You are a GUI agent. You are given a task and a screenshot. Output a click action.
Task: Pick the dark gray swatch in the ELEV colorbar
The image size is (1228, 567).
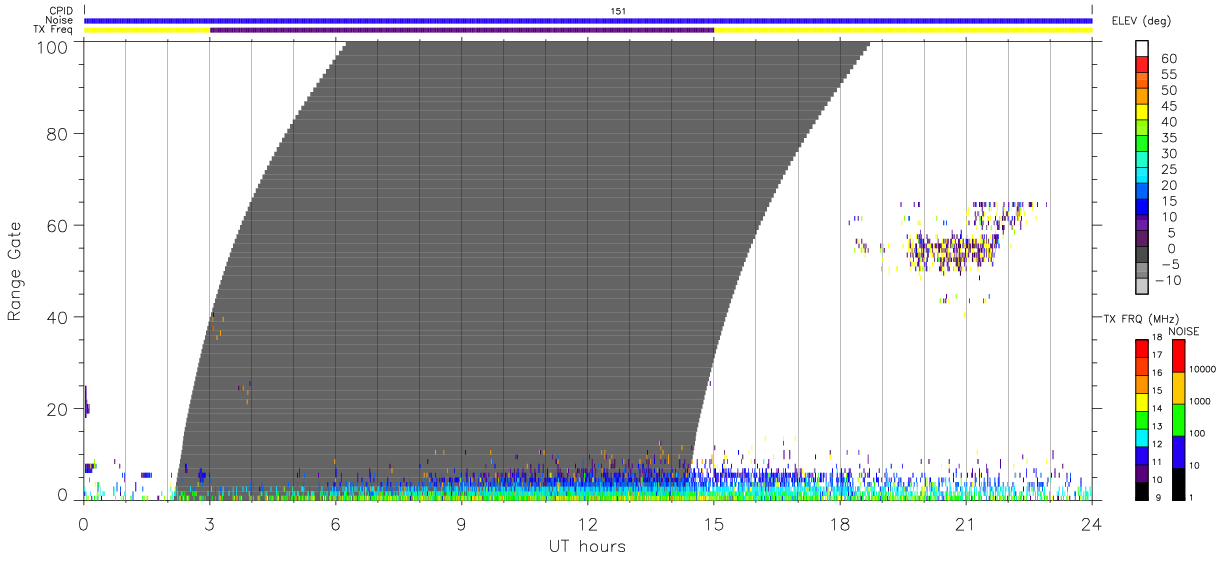[x=1141, y=256]
